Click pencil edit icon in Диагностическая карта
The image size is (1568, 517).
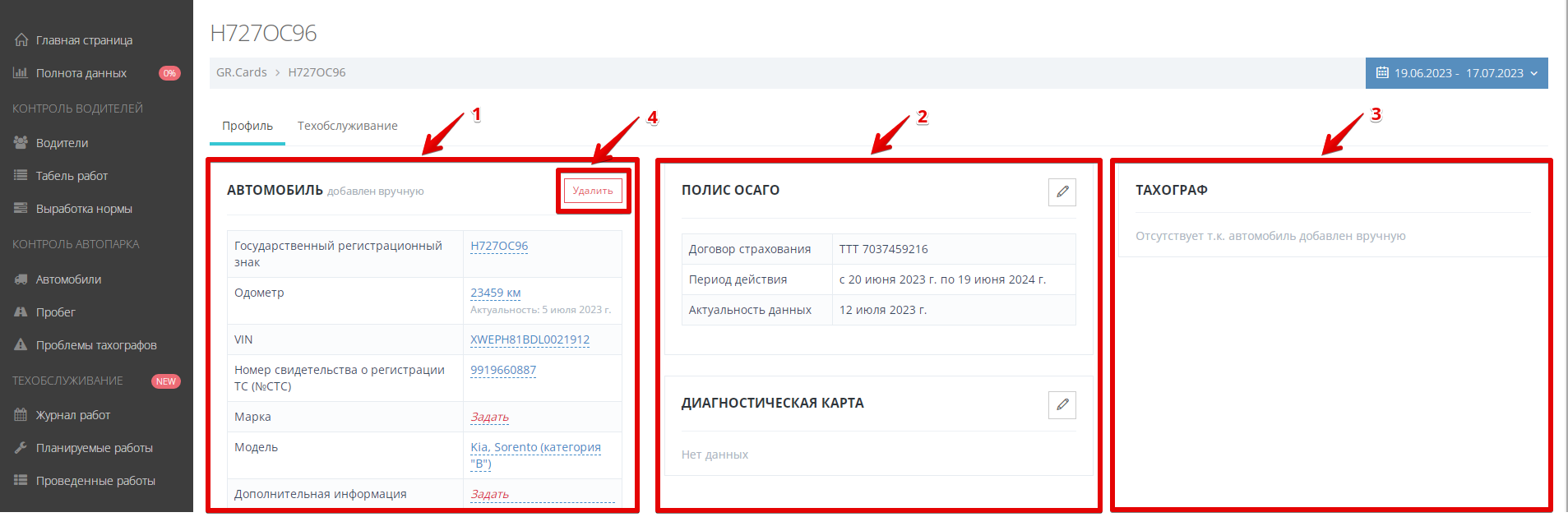(1062, 404)
